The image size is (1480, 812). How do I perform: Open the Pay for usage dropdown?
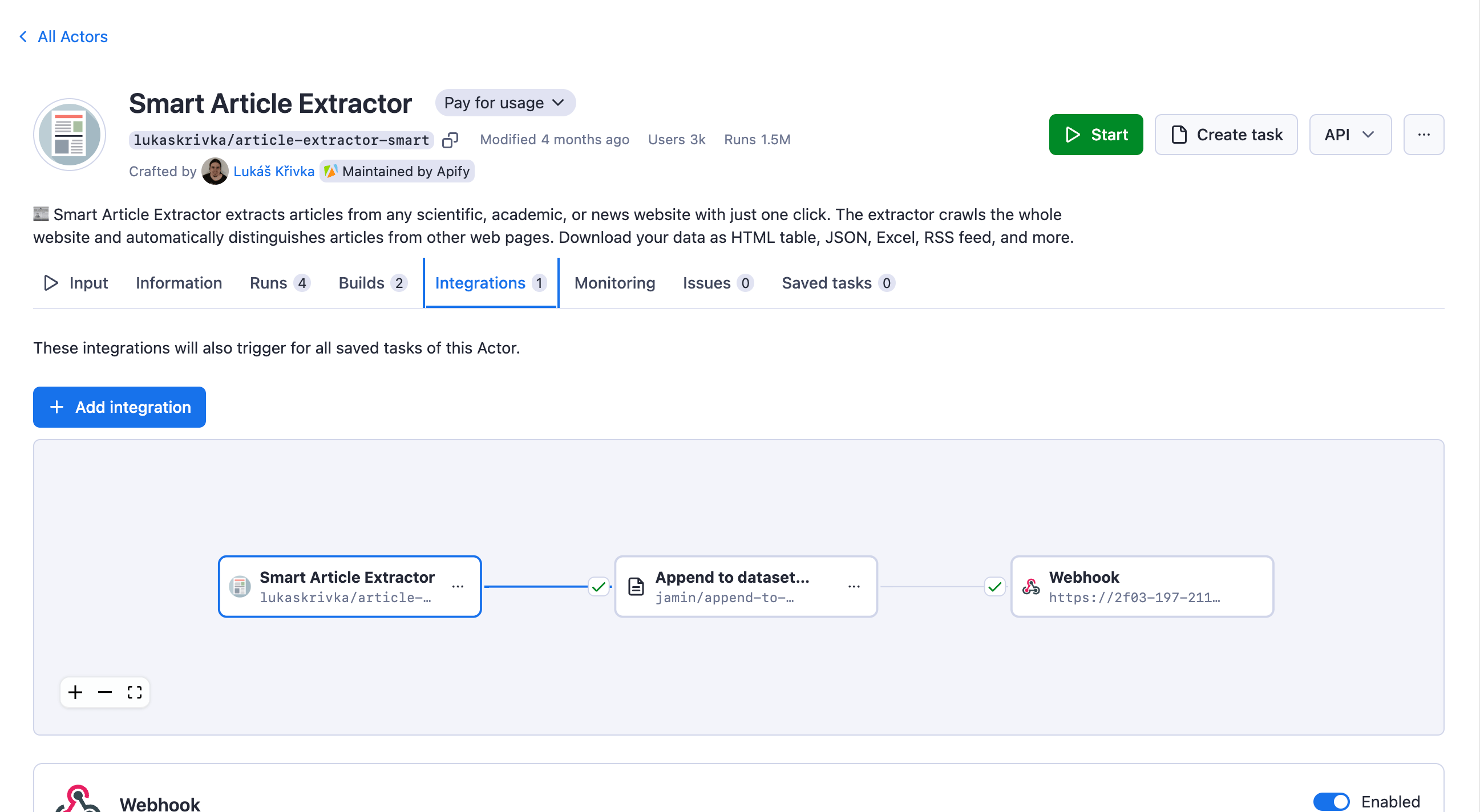pos(505,103)
